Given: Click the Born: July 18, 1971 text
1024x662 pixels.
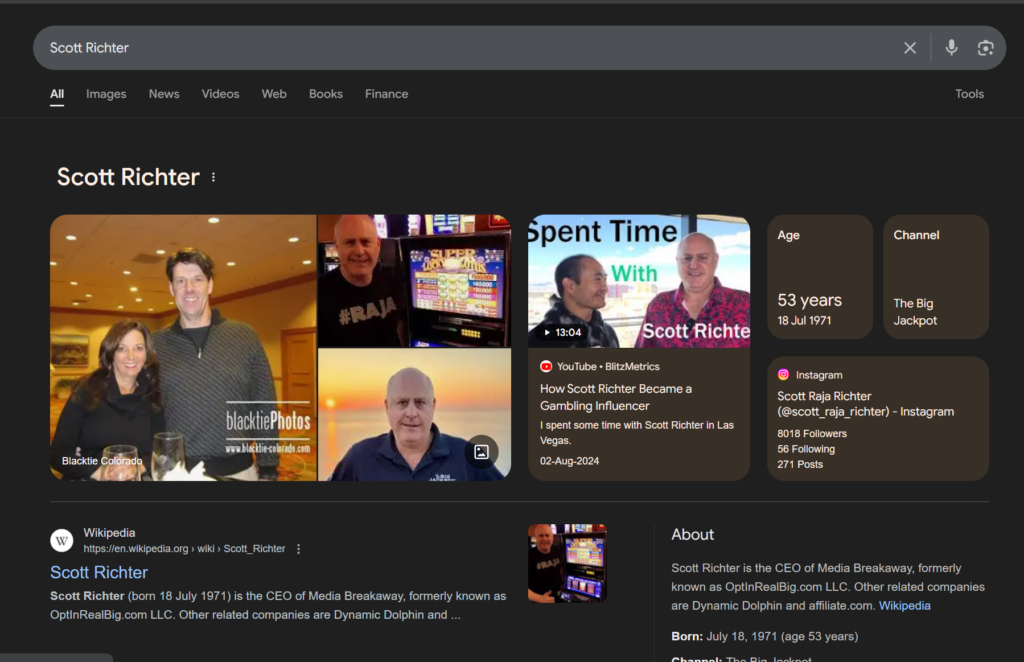Looking at the screenshot, I should (x=765, y=637).
